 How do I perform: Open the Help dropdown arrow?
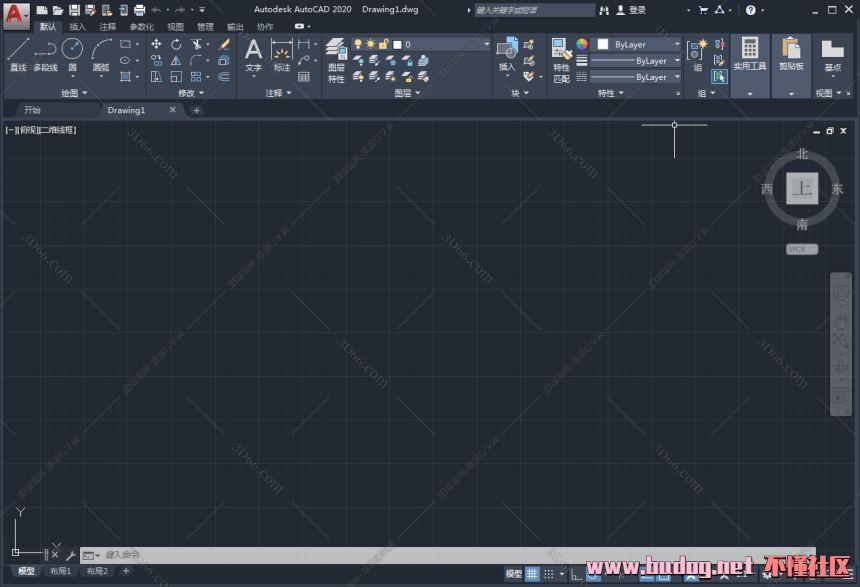pos(762,10)
